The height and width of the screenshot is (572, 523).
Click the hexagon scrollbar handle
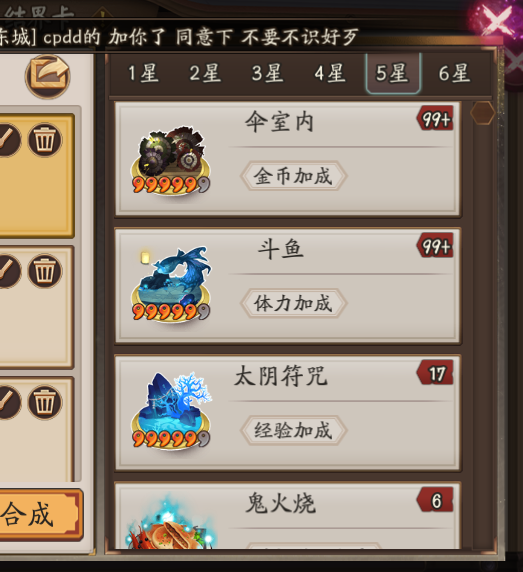483,113
